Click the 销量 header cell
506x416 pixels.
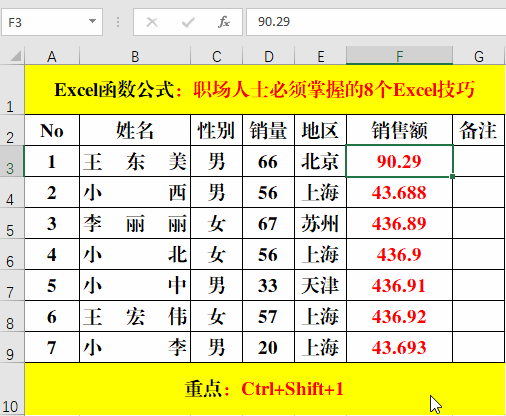pyautogui.click(x=269, y=130)
